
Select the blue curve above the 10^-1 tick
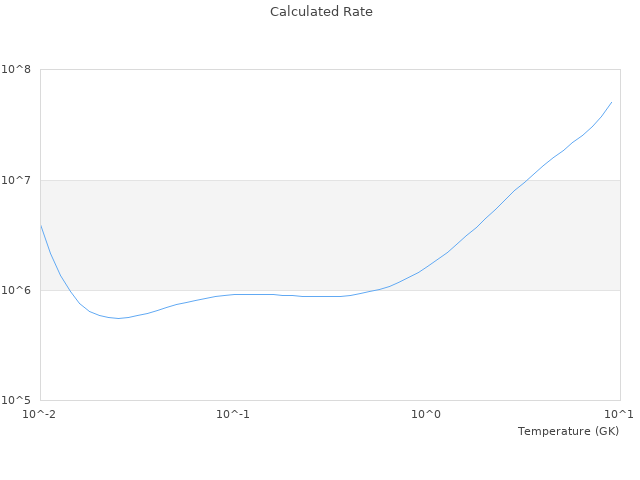(233, 294)
